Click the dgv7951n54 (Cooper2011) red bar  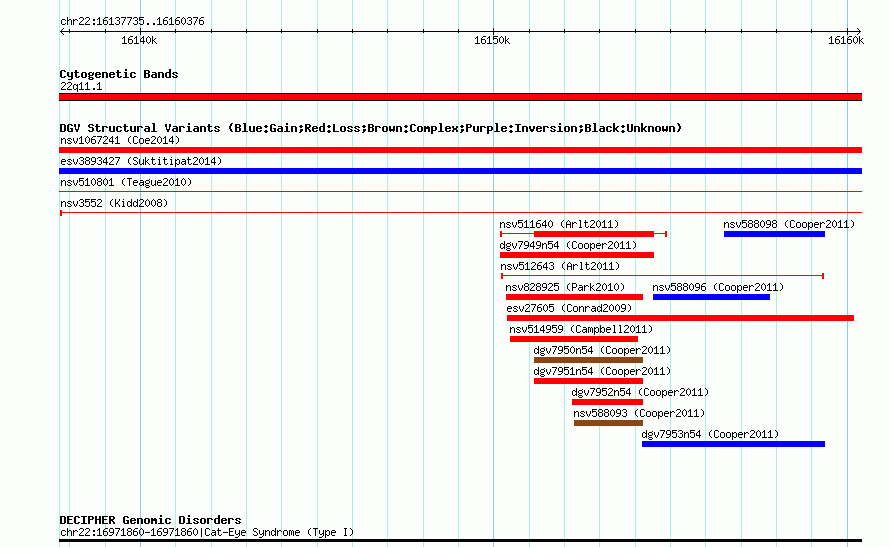pos(588,381)
